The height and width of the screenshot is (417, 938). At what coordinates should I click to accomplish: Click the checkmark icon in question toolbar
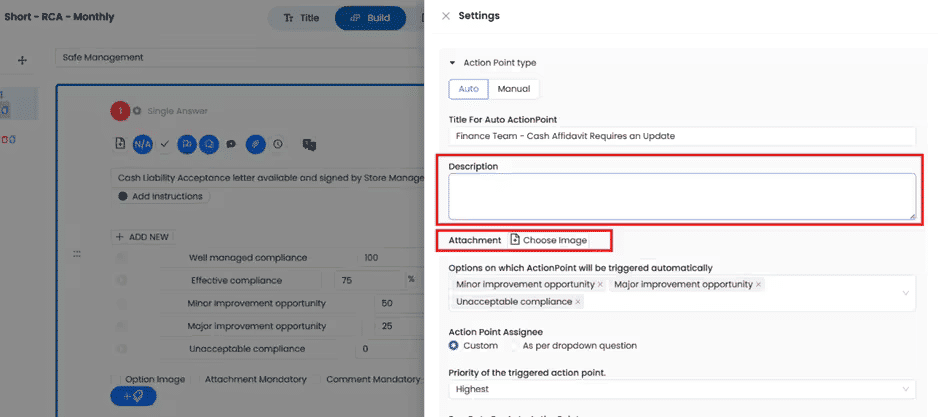[165, 144]
